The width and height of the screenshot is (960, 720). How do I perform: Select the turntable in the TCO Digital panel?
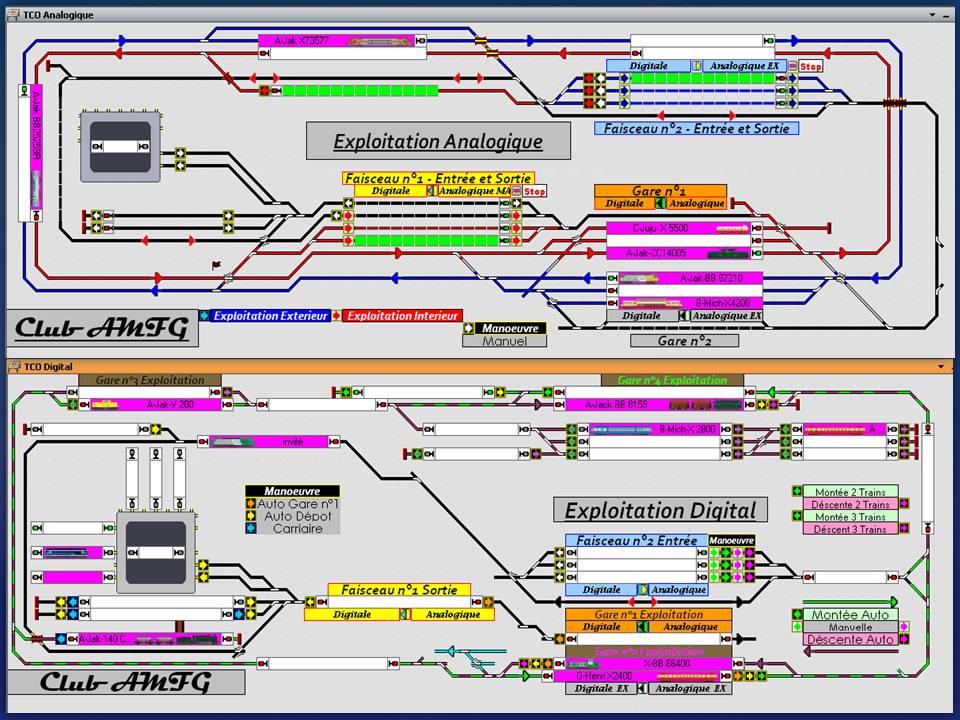(156, 553)
